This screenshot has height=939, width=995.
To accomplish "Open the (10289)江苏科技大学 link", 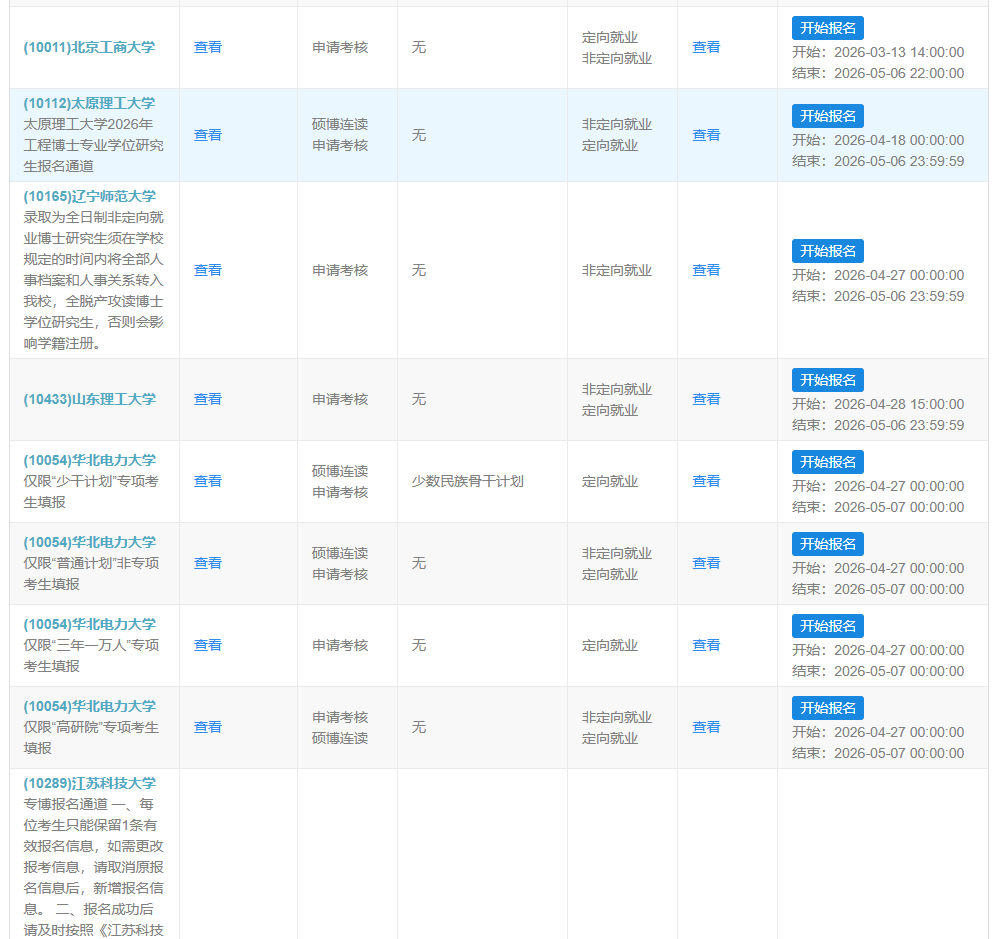I will [x=89, y=784].
